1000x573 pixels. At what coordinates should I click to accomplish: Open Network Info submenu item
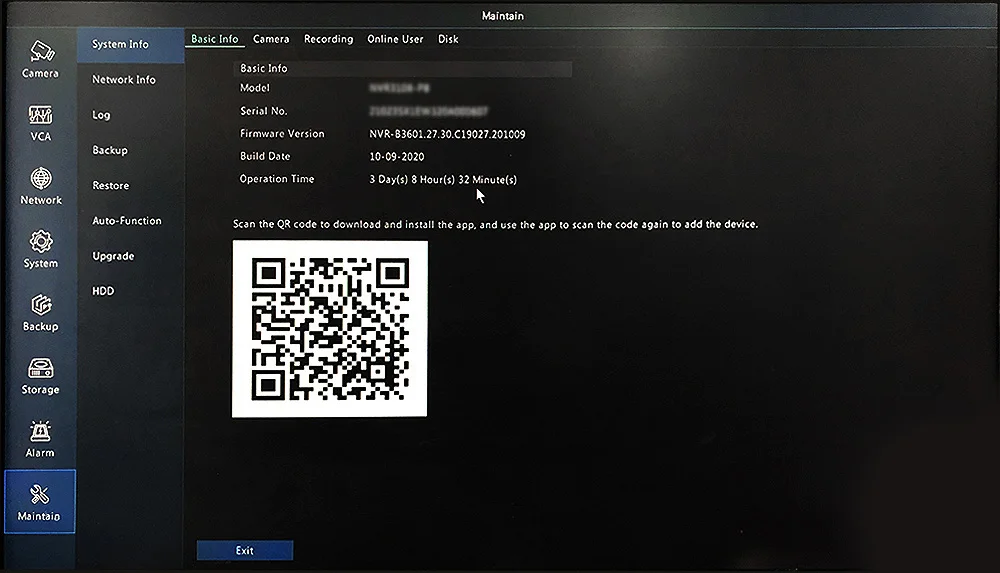point(124,80)
